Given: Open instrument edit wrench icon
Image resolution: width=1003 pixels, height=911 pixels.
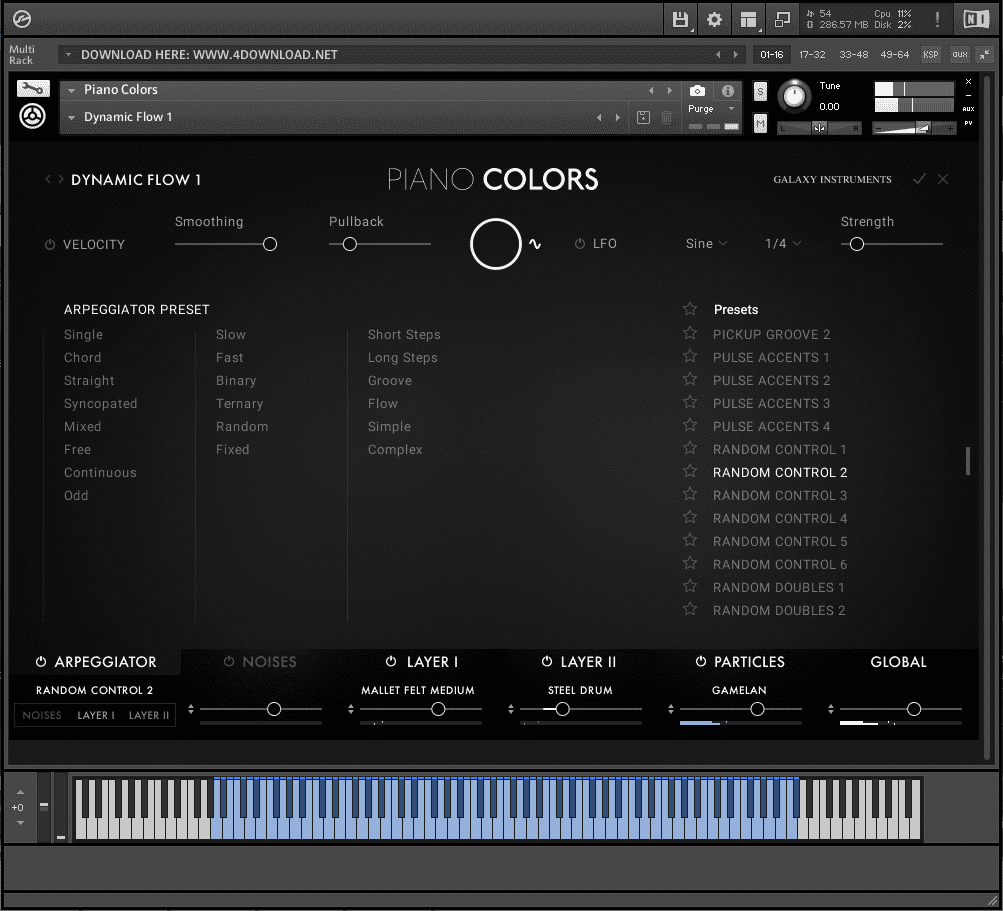Looking at the screenshot, I should pyautogui.click(x=33, y=89).
